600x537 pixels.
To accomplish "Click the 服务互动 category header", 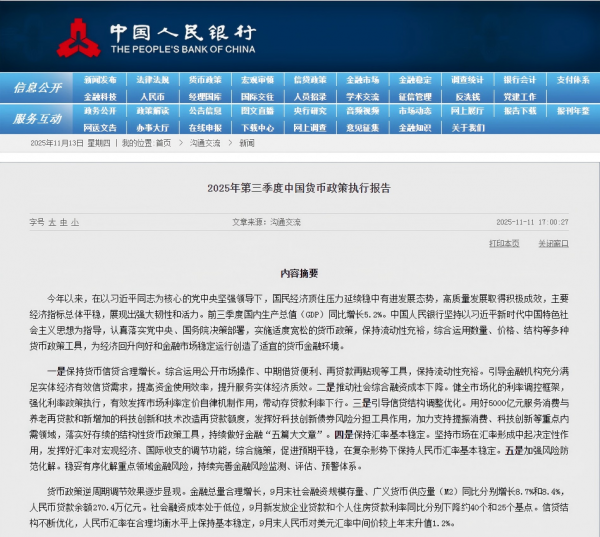I will click(37, 119).
